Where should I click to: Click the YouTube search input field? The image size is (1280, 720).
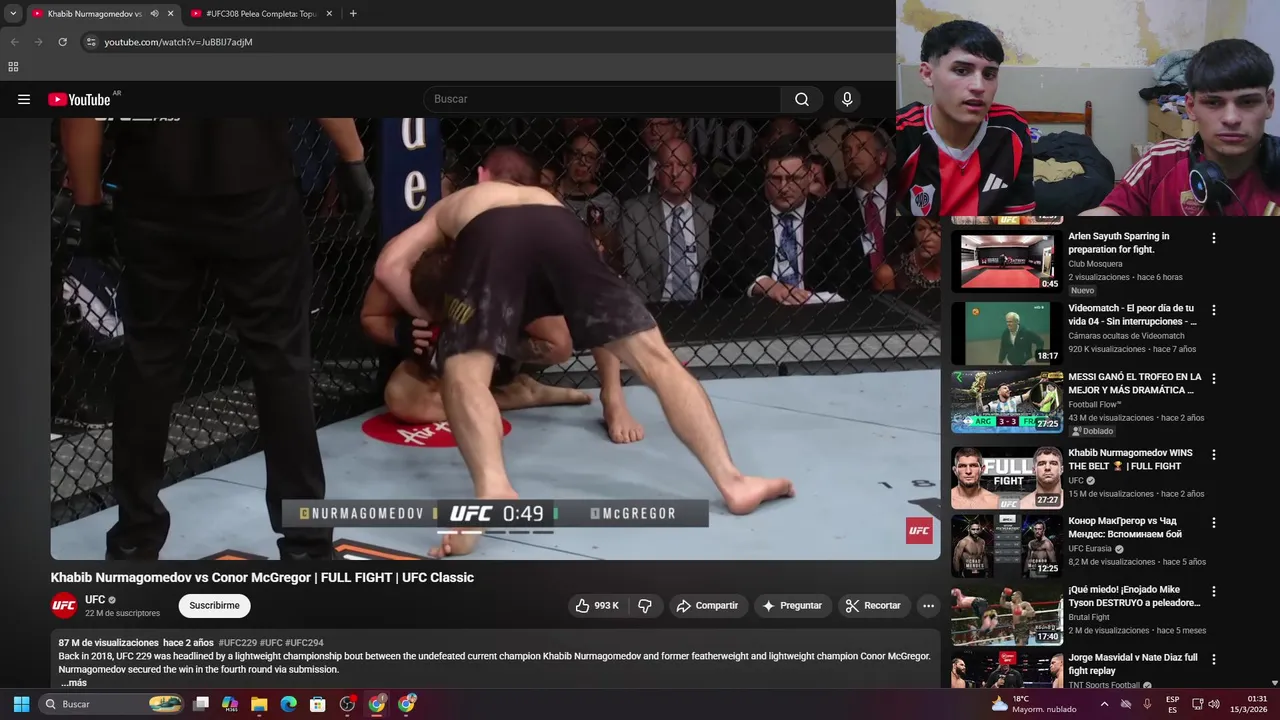(x=603, y=99)
